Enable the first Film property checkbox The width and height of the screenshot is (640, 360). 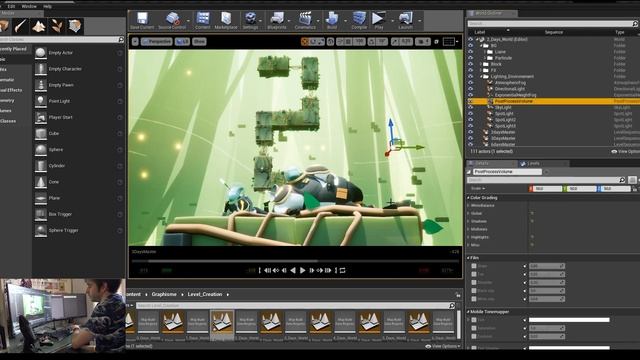[x=474, y=266]
